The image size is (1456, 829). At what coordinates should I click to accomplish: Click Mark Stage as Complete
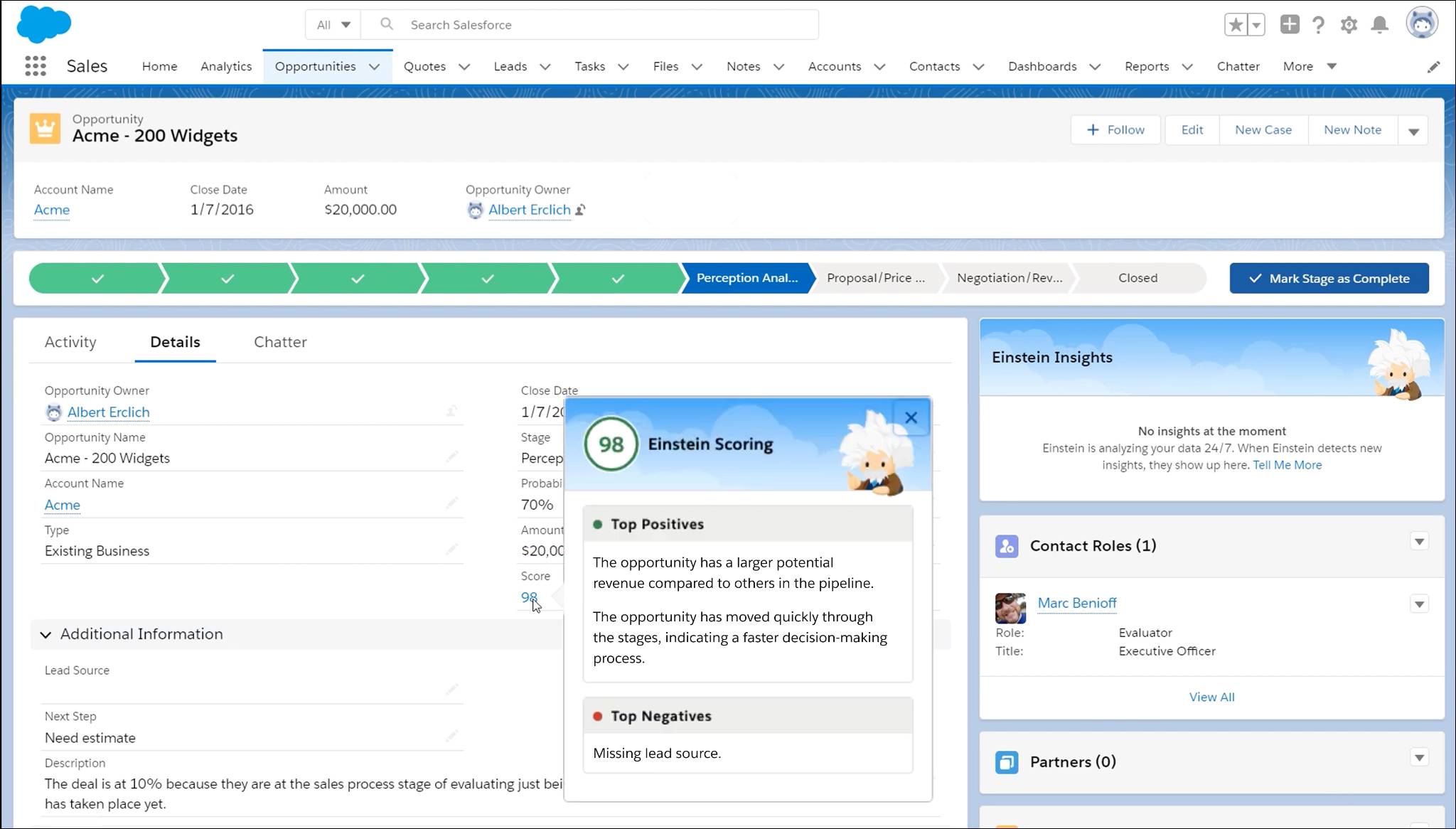[1329, 279]
